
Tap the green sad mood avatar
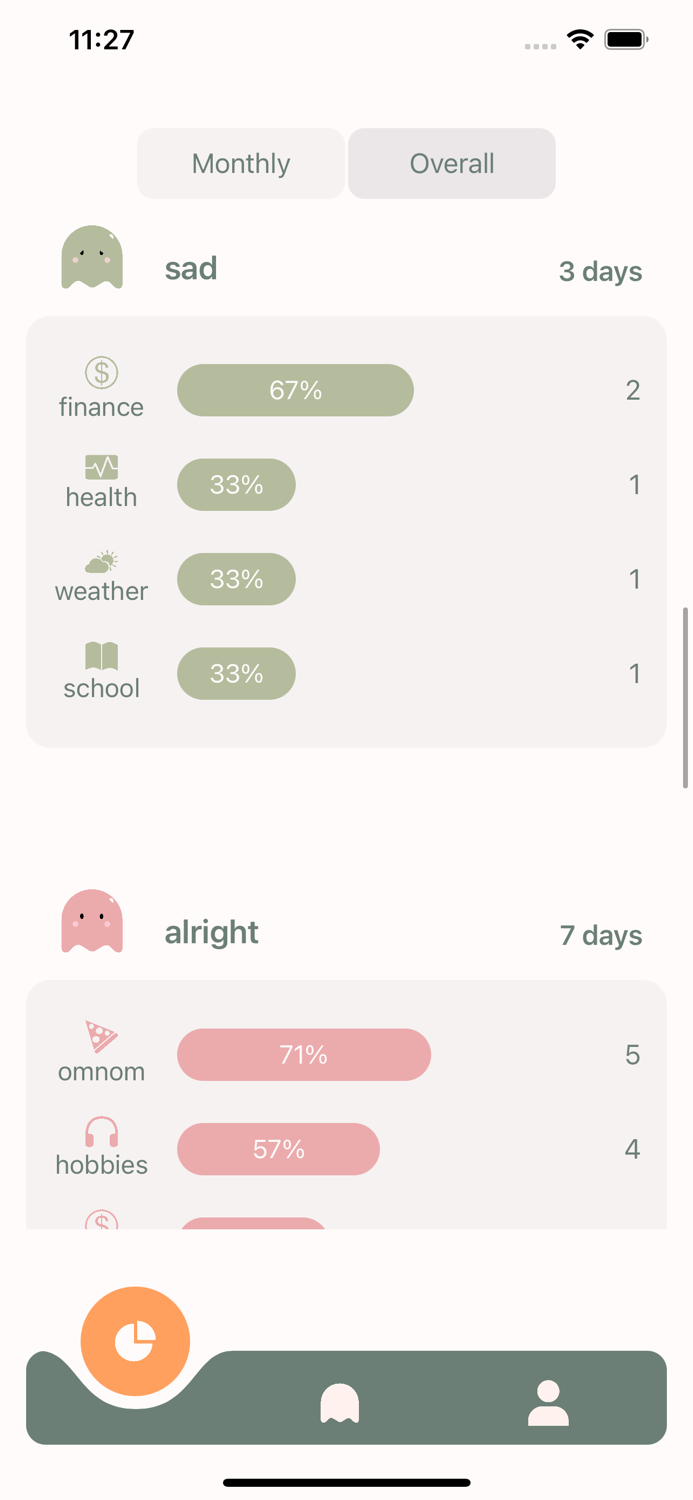tap(92, 257)
